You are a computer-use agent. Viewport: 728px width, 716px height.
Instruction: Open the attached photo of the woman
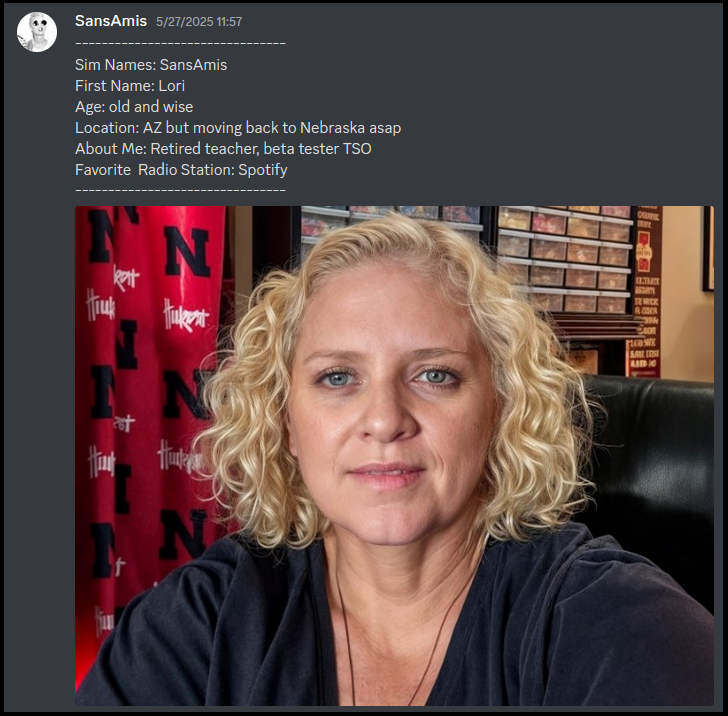pyautogui.click(x=394, y=456)
